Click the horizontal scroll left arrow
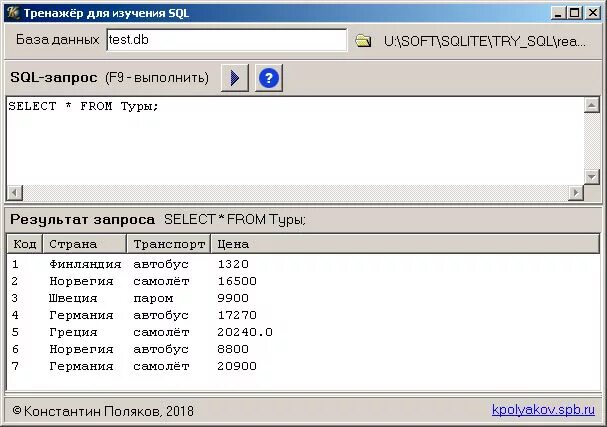 tap(15, 192)
